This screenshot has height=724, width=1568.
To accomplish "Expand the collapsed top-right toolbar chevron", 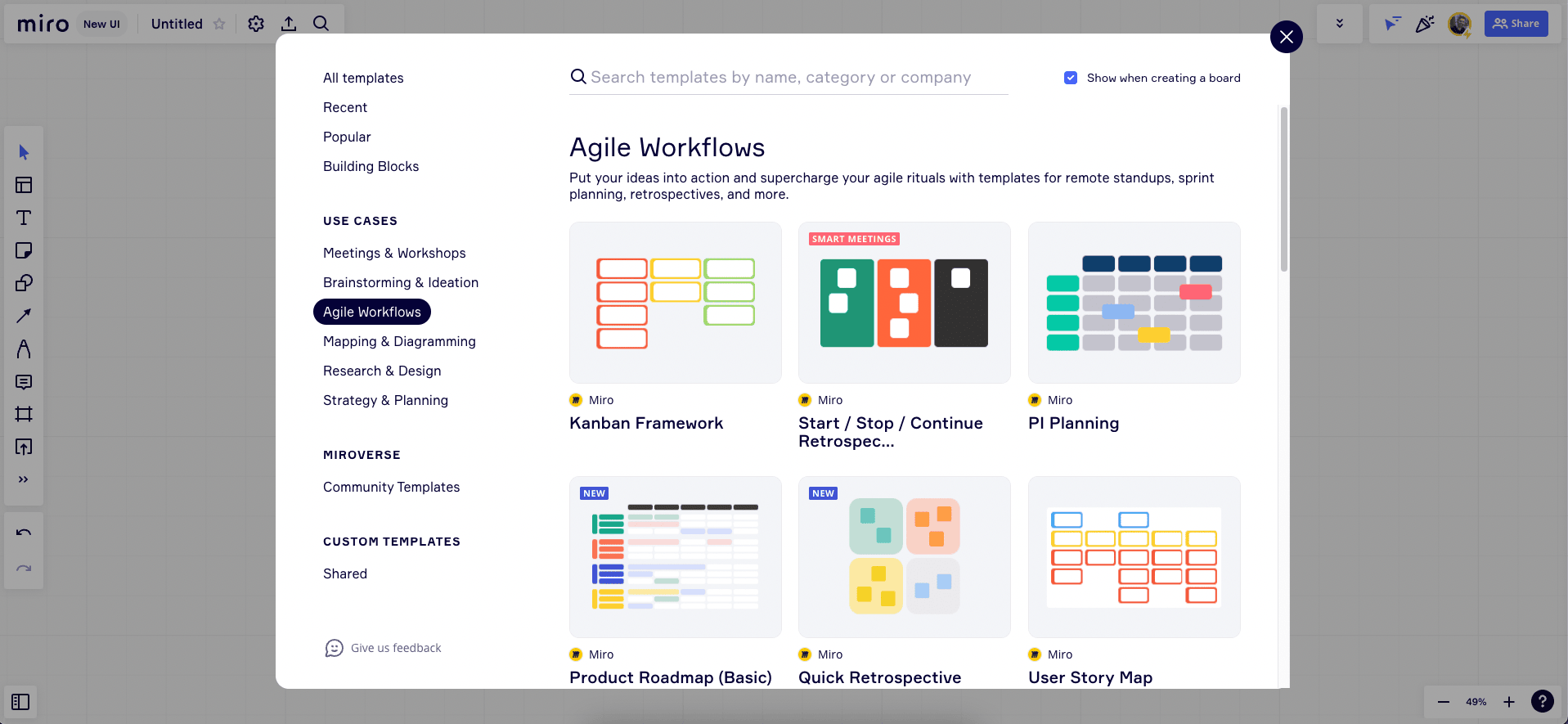I will point(1340,24).
